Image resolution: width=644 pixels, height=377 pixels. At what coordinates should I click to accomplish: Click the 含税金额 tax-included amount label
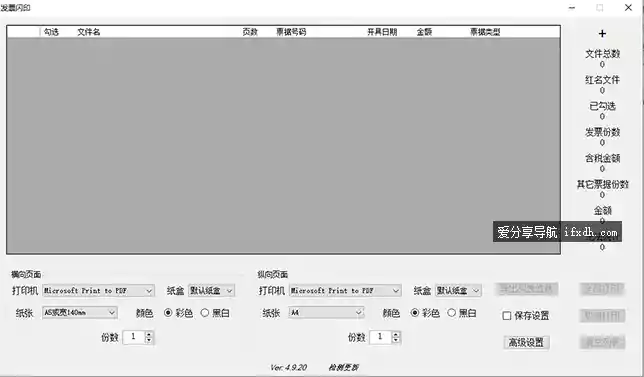[x=603, y=159]
